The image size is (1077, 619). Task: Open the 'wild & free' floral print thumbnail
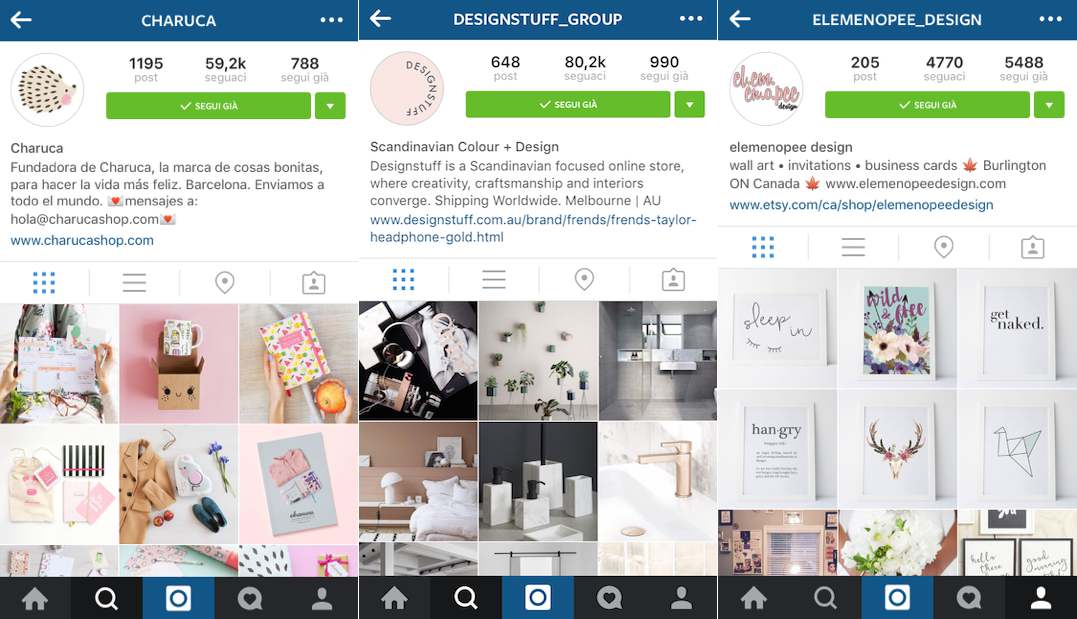(897, 328)
